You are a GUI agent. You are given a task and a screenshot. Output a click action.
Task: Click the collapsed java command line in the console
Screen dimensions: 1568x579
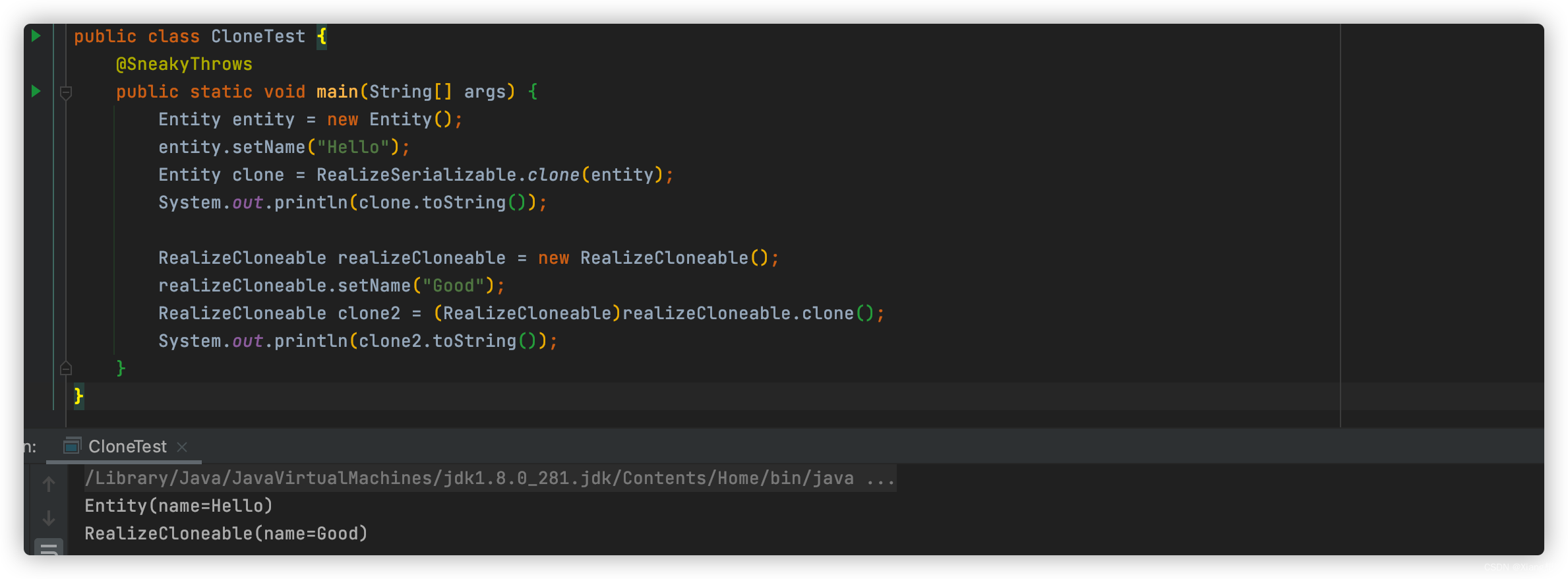click(490, 478)
